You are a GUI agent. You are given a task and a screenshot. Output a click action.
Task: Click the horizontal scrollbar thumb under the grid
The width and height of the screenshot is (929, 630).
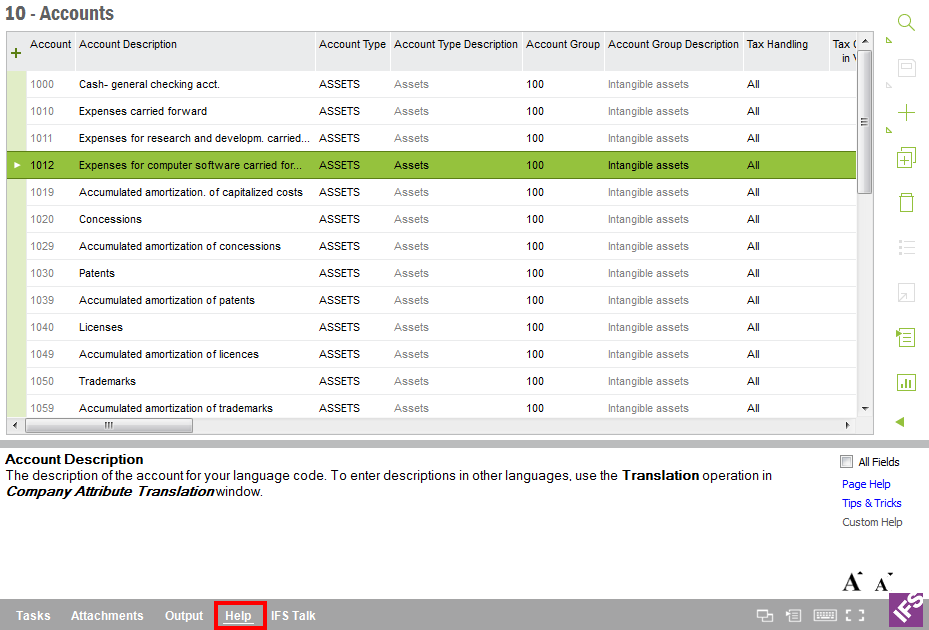pos(108,425)
